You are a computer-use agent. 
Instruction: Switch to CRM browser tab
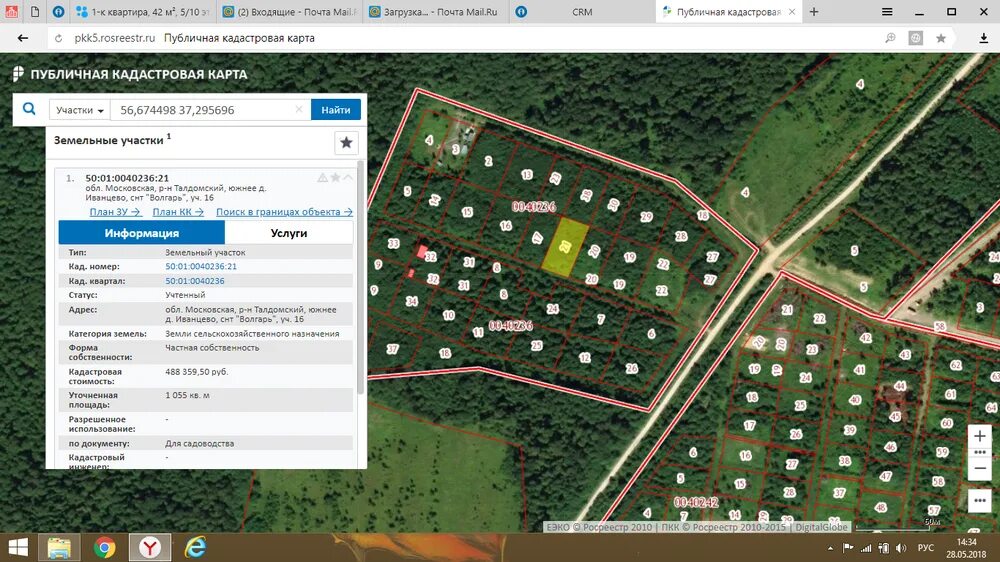582,12
